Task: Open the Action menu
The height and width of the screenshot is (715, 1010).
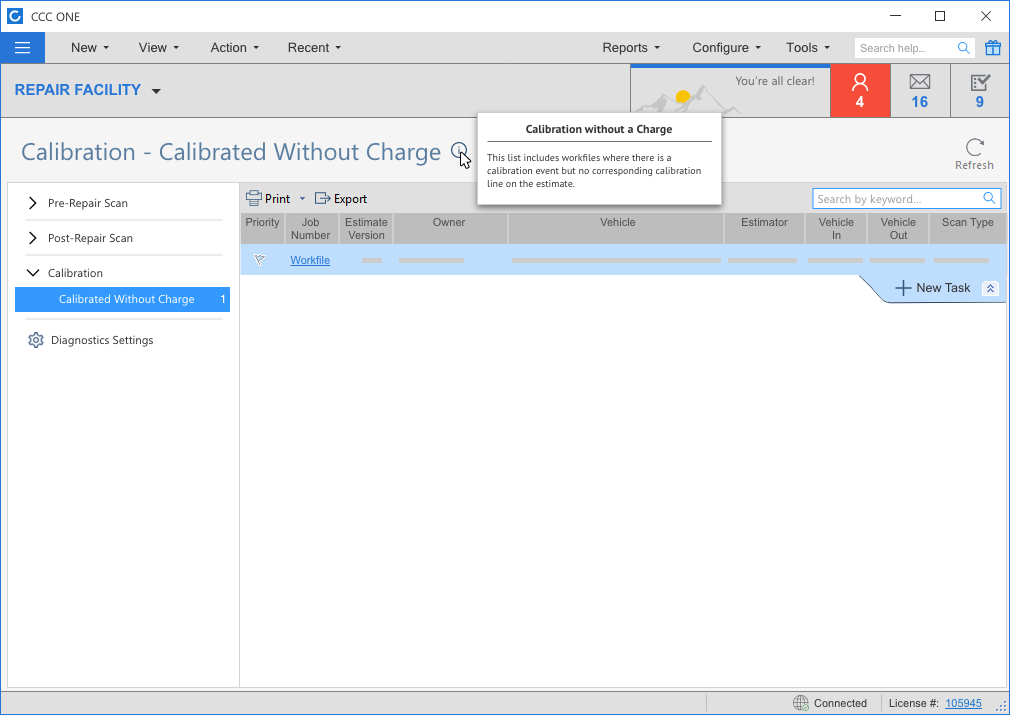Action: pos(234,48)
